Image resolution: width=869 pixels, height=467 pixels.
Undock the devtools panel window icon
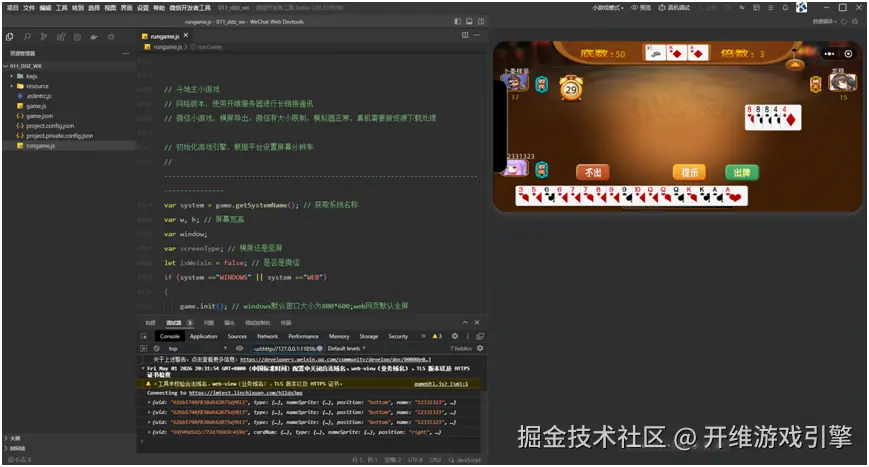(480, 336)
